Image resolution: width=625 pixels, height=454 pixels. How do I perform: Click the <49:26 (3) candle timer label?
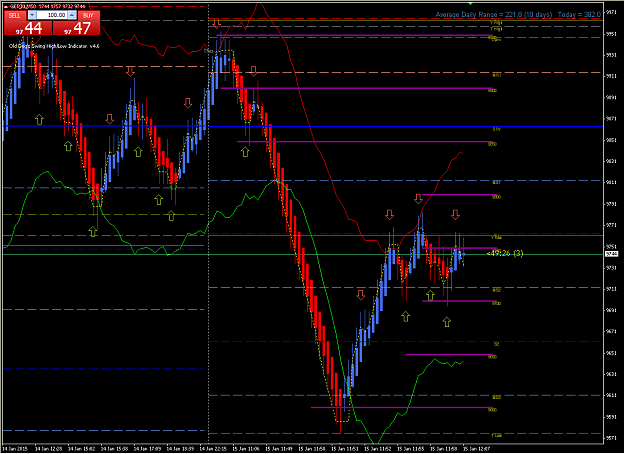(505, 253)
